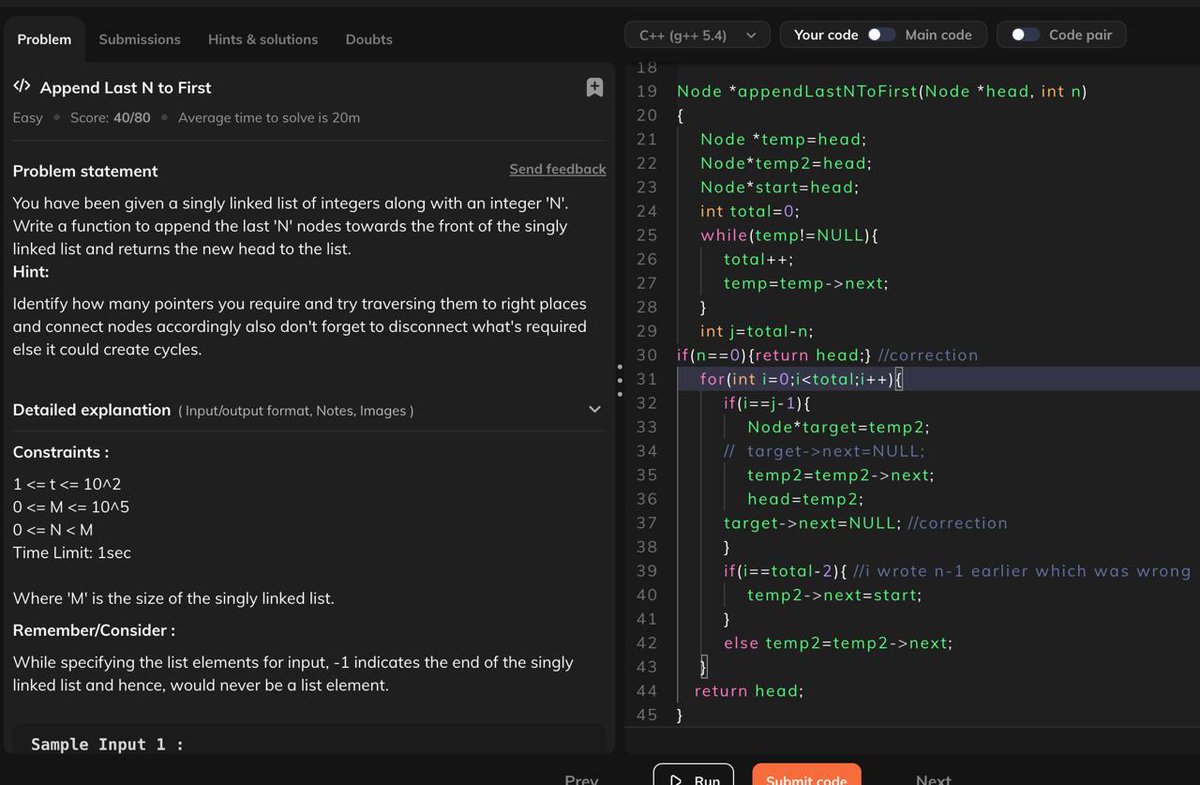Click the '0 <= N < M' constraint text
The image size is (1200, 785).
[x=52, y=530]
